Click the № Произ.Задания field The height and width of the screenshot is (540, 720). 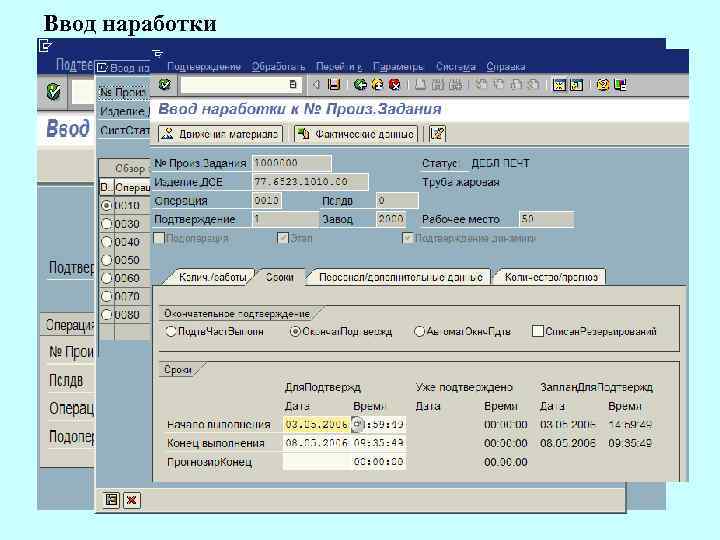tap(292, 163)
